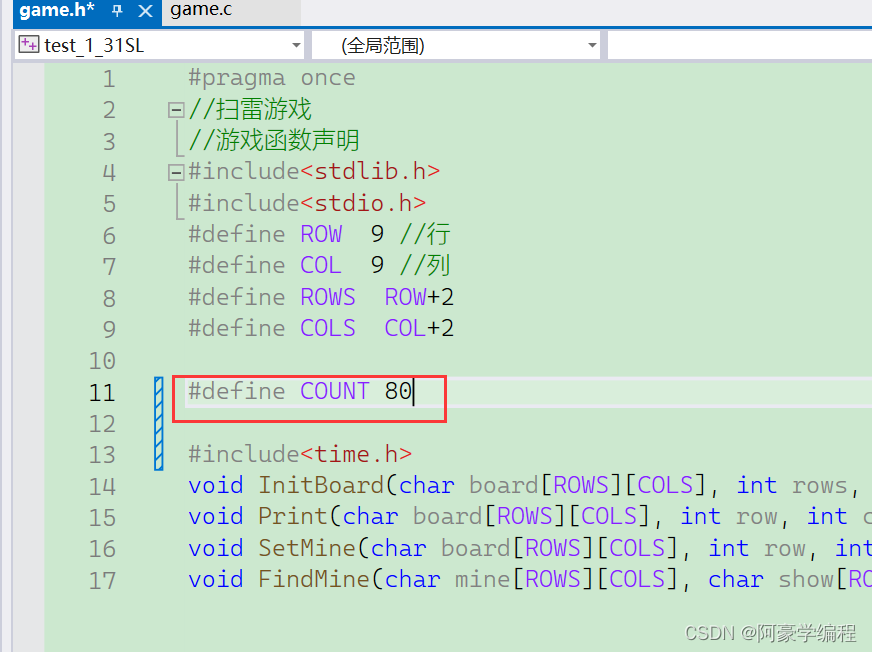
Task: Click 'ROW+2' expression on line 8
Action: point(419,297)
